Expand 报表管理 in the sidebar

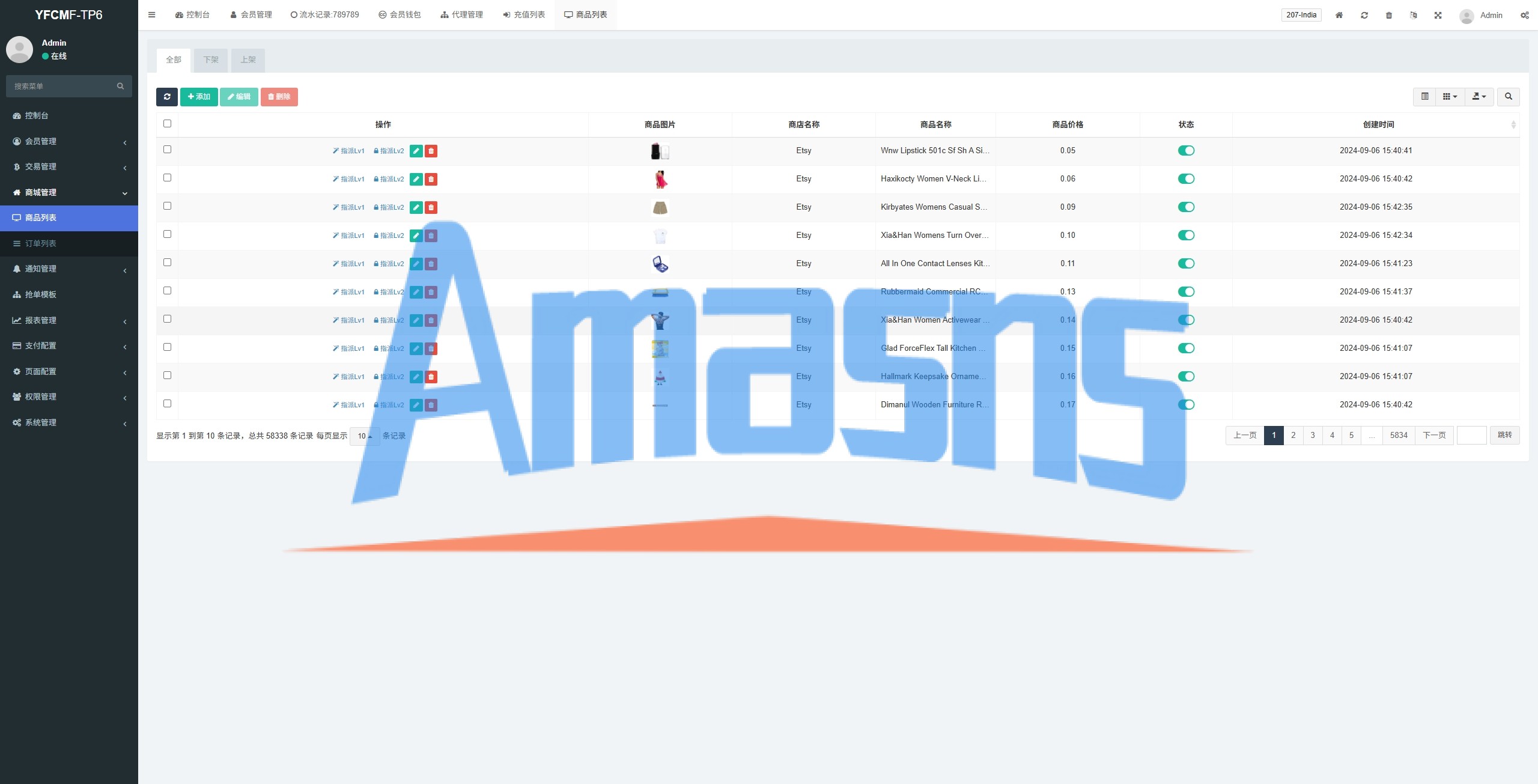click(69, 320)
